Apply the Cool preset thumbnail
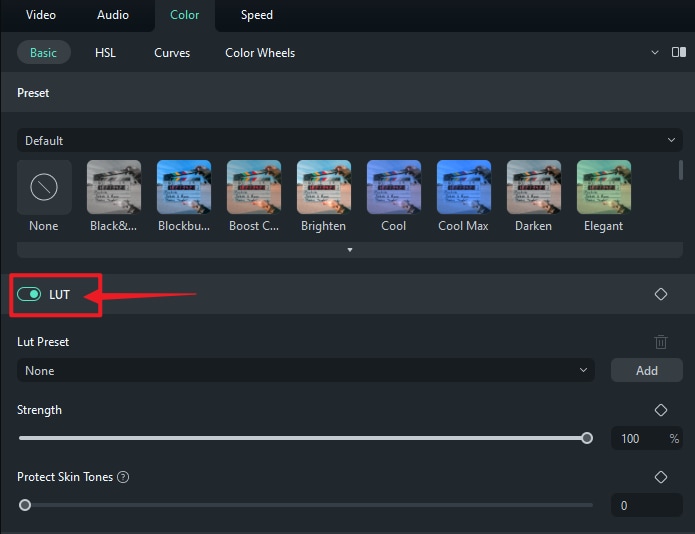695x534 pixels. point(394,187)
